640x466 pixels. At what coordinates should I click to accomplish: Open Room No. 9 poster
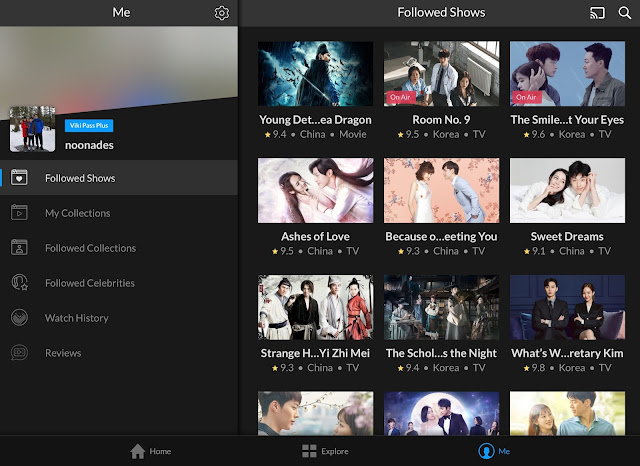[x=441, y=73]
